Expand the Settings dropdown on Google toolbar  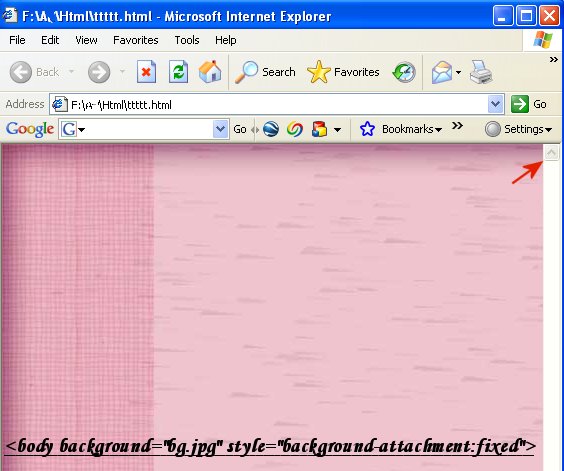518,129
